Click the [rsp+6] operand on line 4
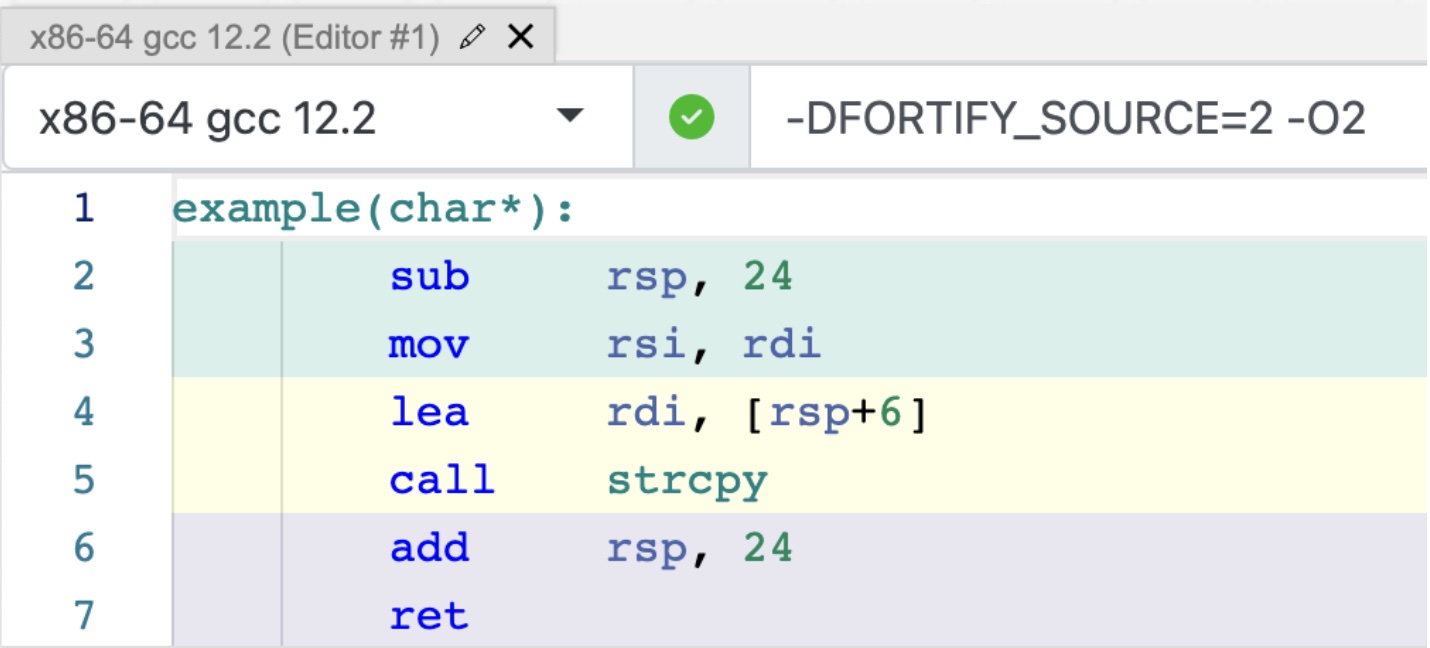The width and height of the screenshot is (1430, 648). click(x=838, y=412)
